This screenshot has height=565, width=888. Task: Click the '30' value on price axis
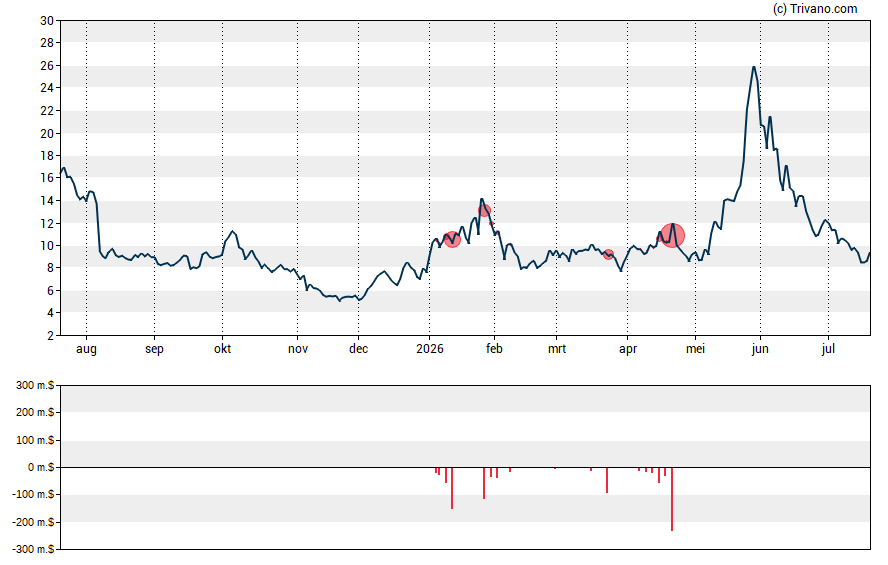pyautogui.click(x=47, y=21)
